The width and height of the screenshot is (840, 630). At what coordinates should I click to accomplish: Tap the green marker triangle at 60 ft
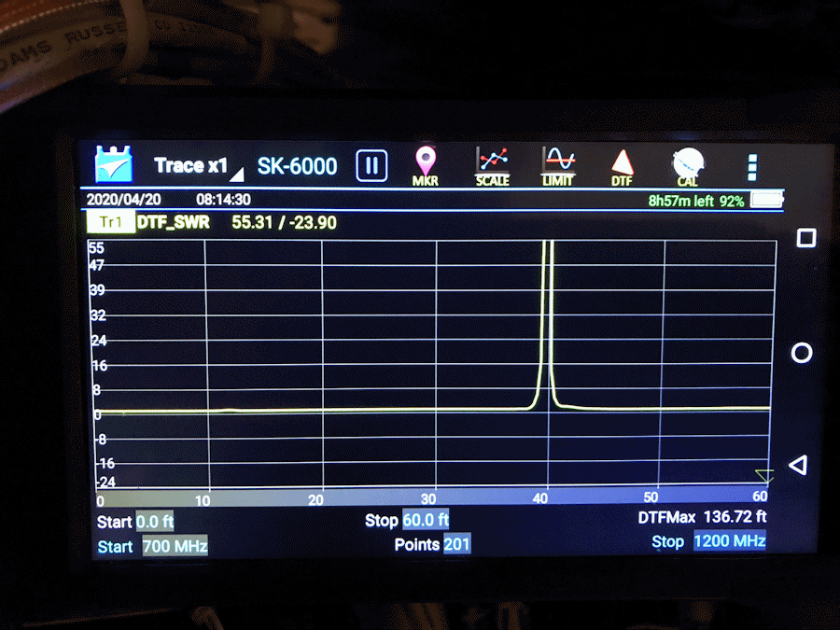point(763,474)
